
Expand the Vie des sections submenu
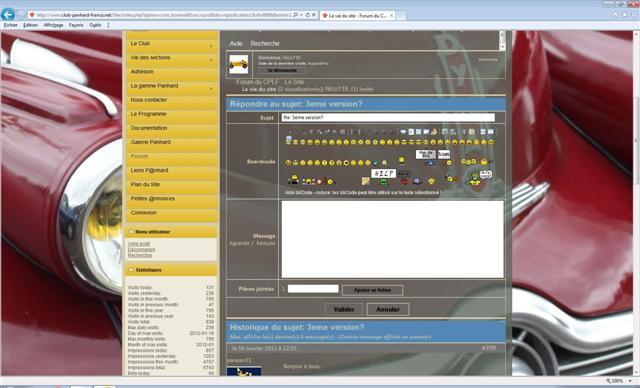211,60
